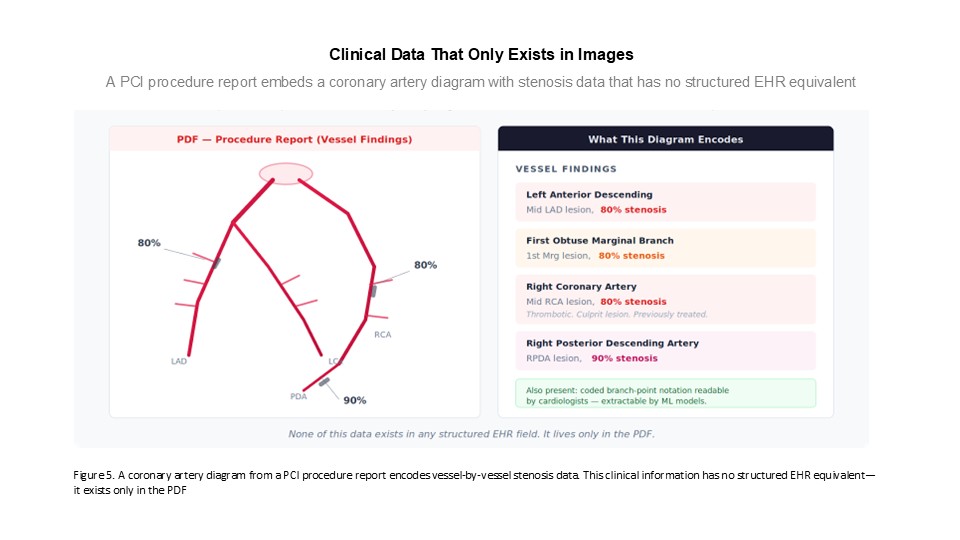The height and width of the screenshot is (540, 960).
Task: Click the PDA vessel label
Action: point(298,396)
